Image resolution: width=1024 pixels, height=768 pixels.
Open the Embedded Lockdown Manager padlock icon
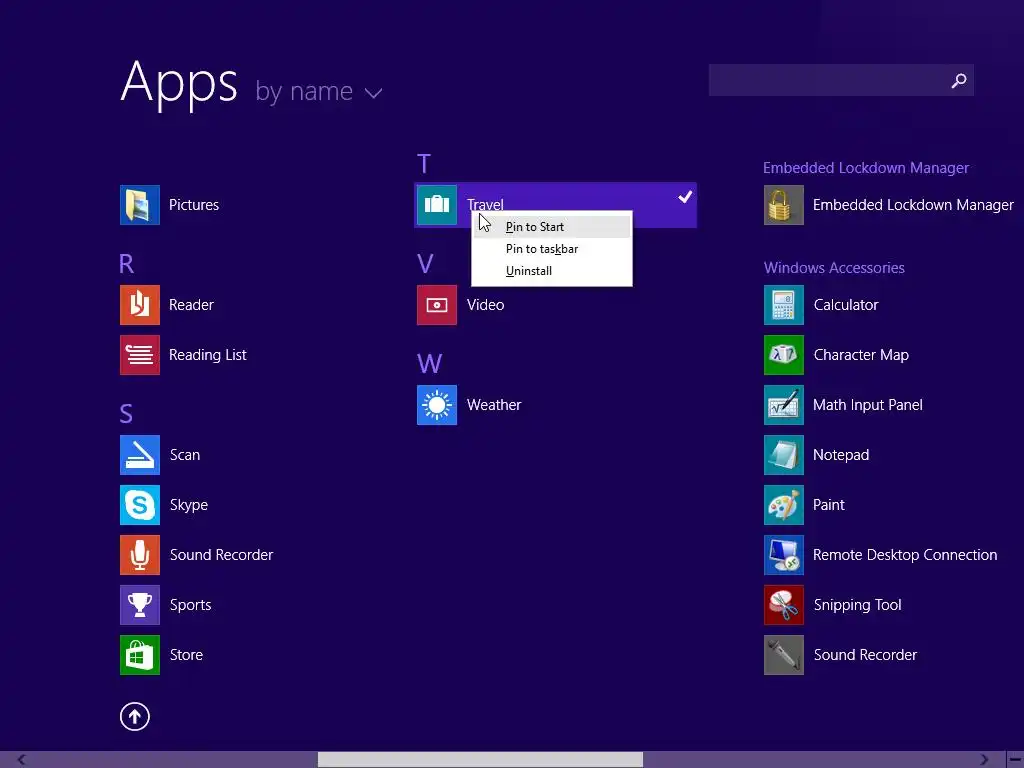pos(784,205)
